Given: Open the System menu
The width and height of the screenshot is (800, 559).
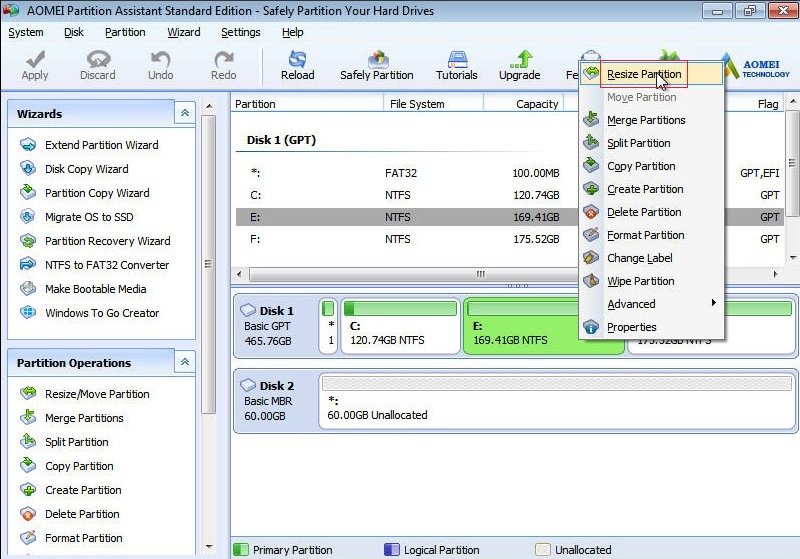Looking at the screenshot, I should pyautogui.click(x=26, y=32).
